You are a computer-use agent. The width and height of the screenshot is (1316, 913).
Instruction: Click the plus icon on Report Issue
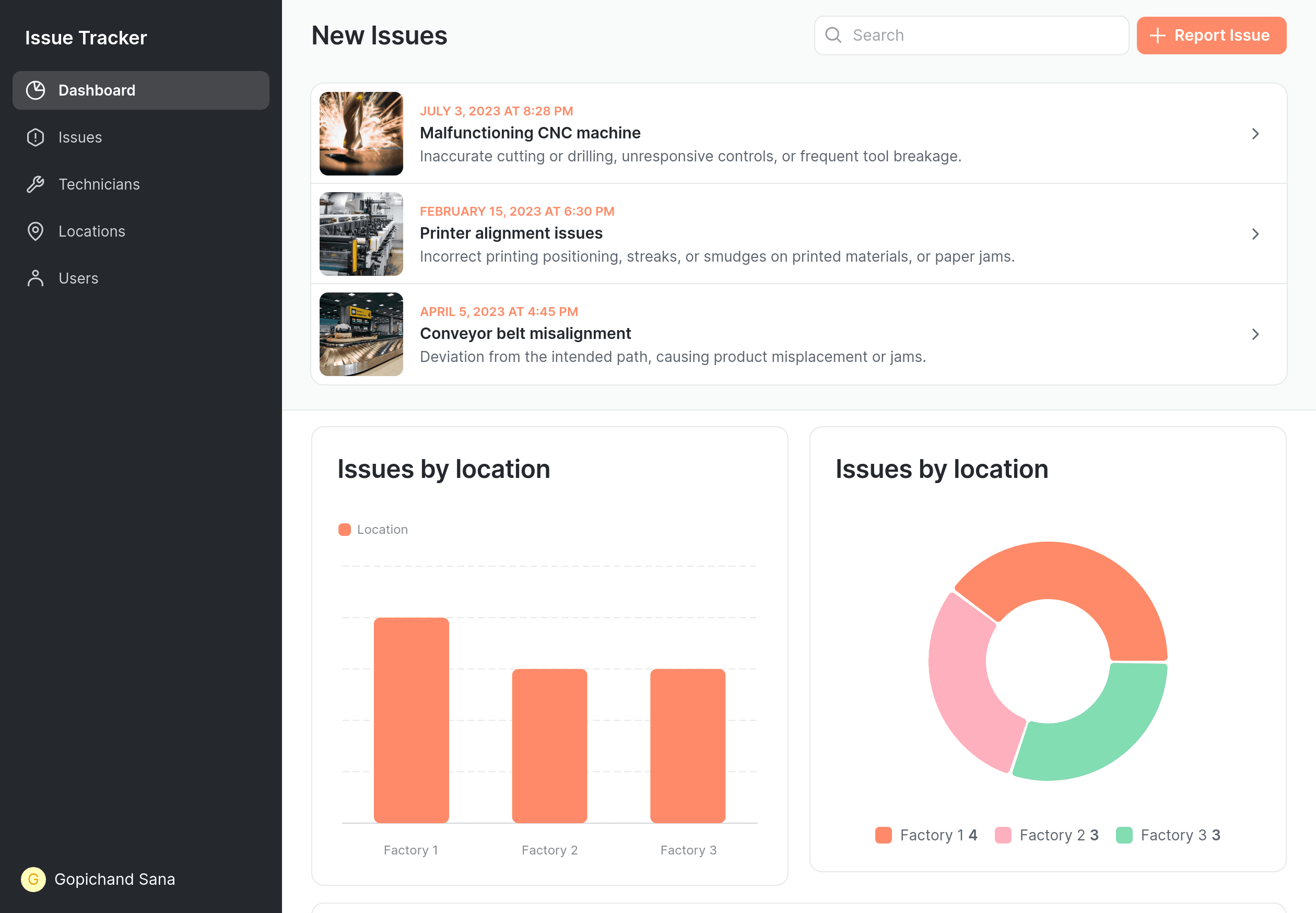(1157, 36)
